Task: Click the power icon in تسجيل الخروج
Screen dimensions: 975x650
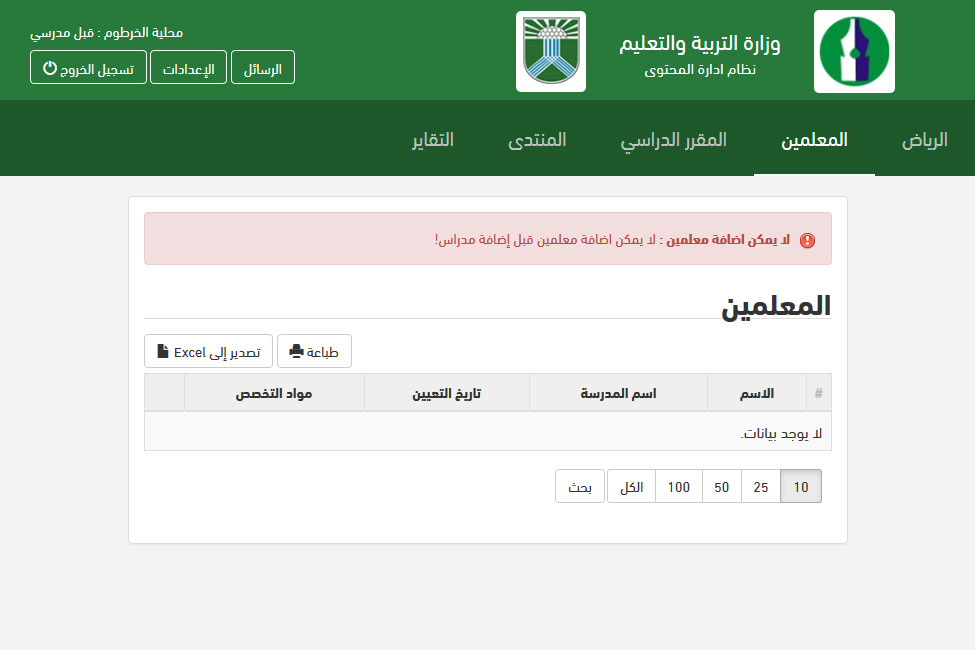Action: [x=50, y=68]
